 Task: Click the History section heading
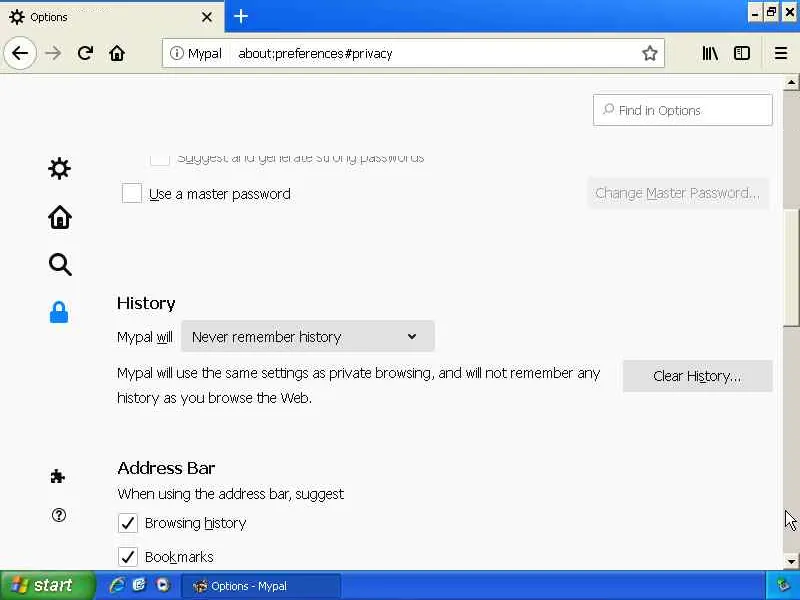coord(146,303)
